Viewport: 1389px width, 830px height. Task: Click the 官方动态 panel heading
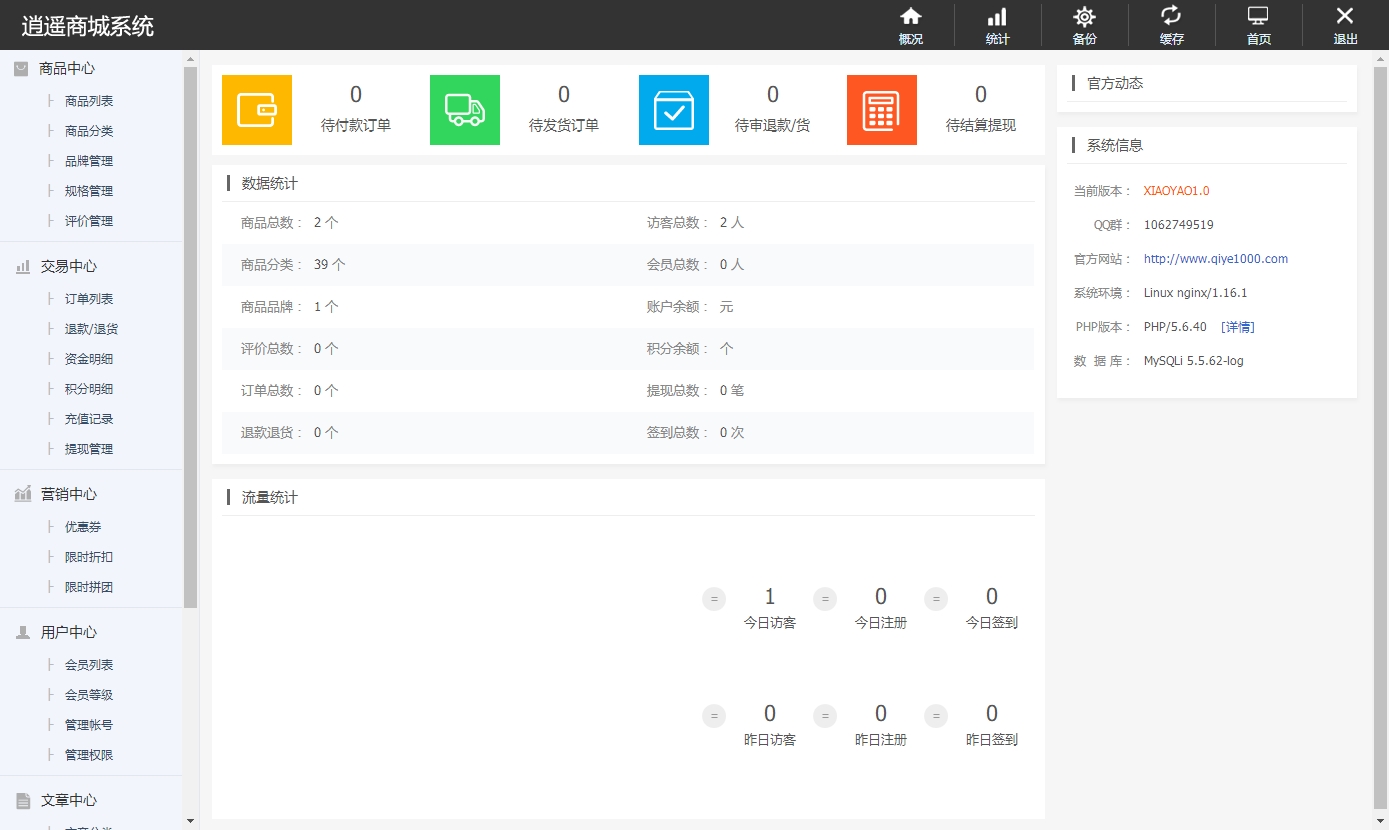tap(1115, 83)
